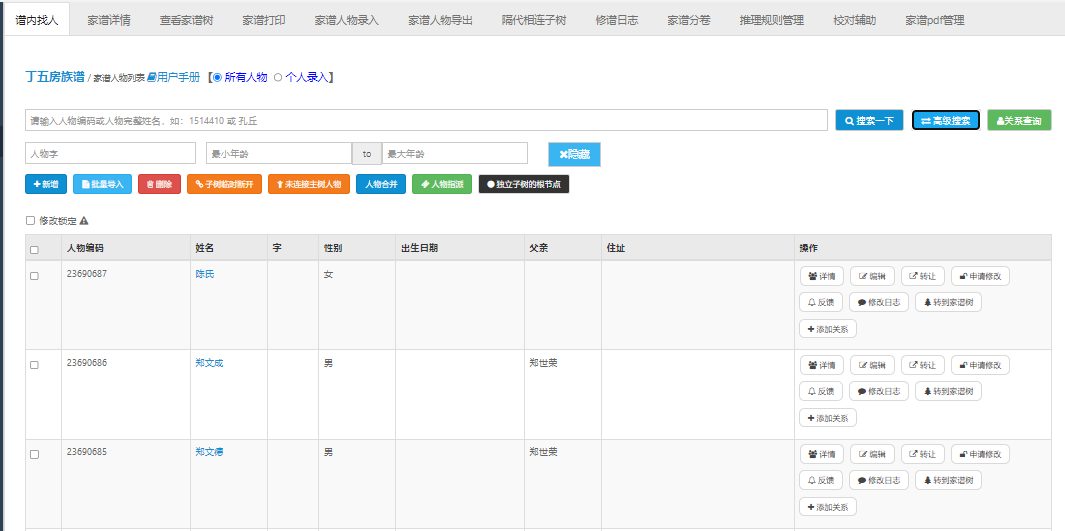This screenshot has width=1065, height=531.
Task: Open 修改日志 for 郑文德
Action: 879,480
